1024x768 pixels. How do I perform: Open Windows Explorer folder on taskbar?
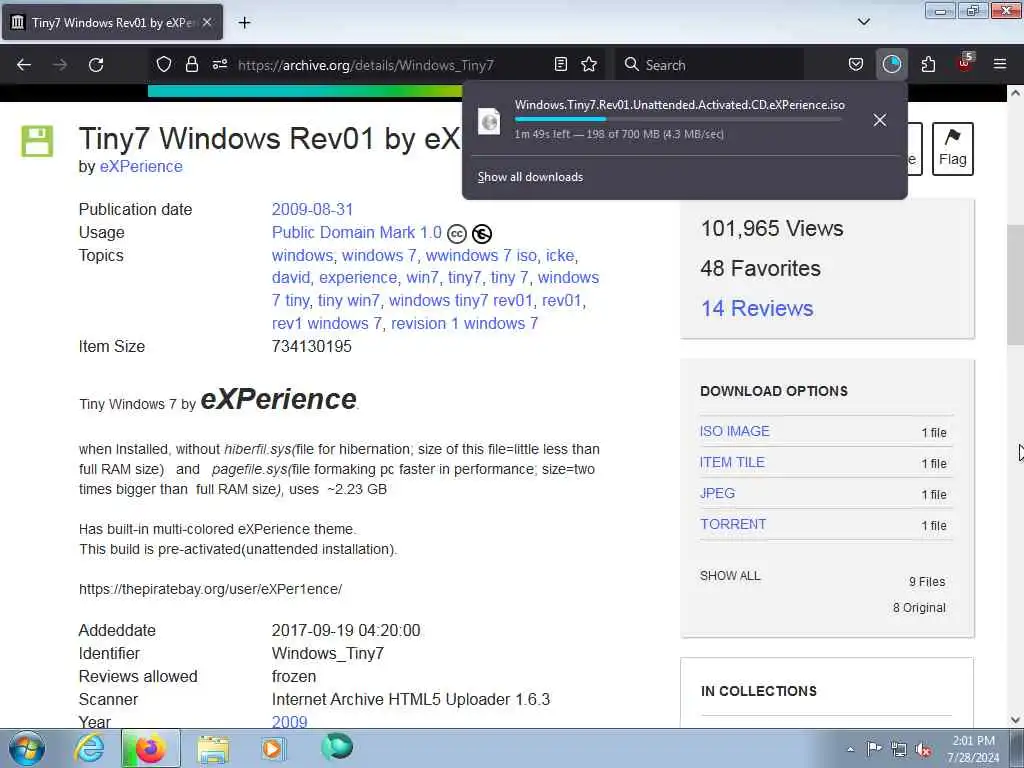[x=213, y=748]
